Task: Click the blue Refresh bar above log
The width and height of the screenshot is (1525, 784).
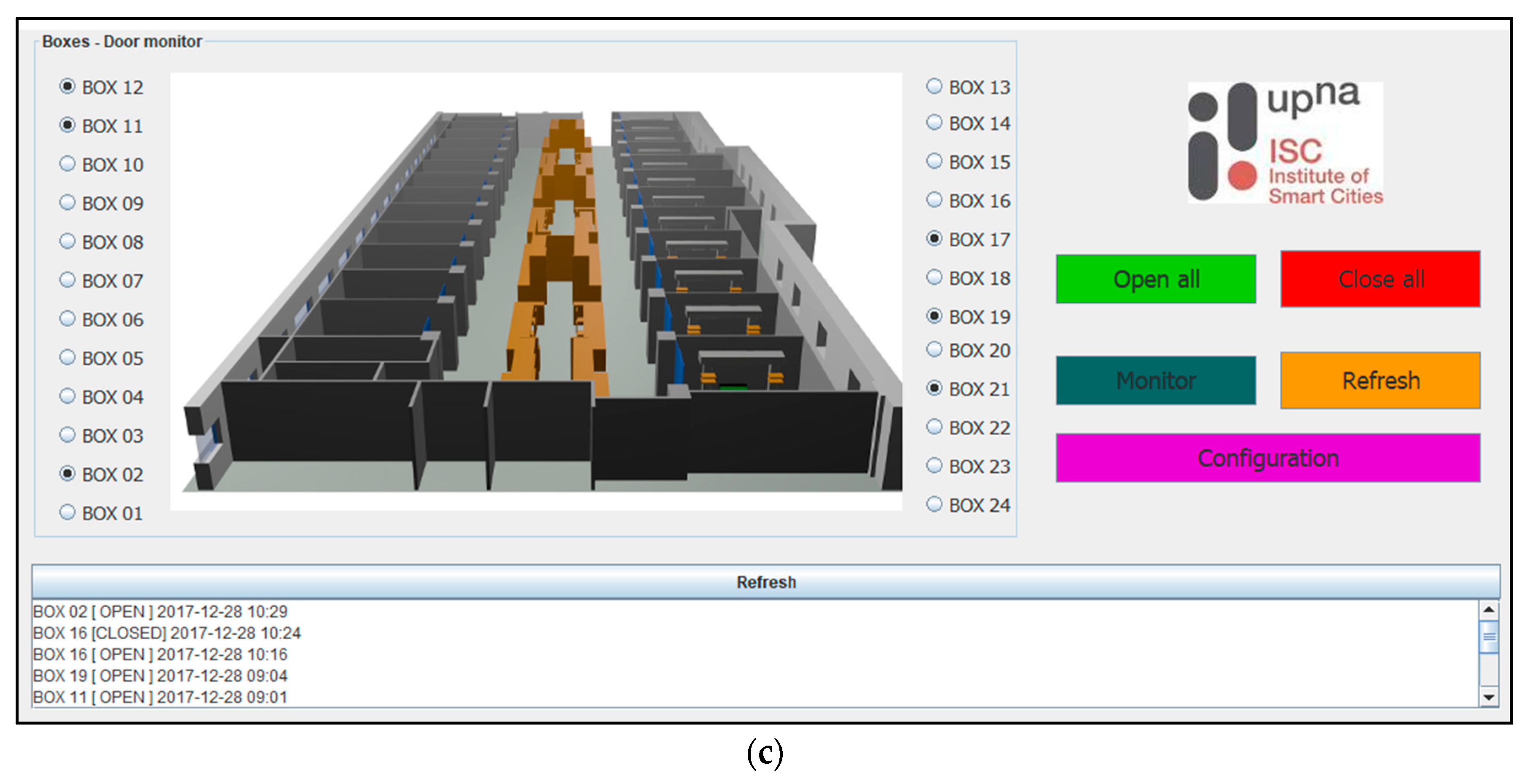Action: coord(765,582)
